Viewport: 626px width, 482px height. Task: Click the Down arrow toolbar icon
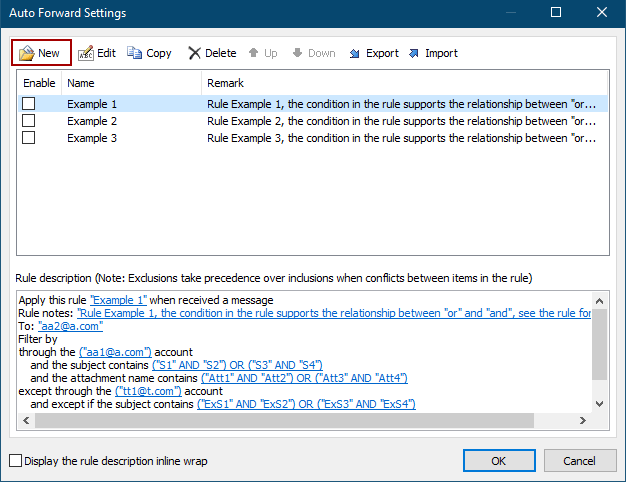coord(297,53)
